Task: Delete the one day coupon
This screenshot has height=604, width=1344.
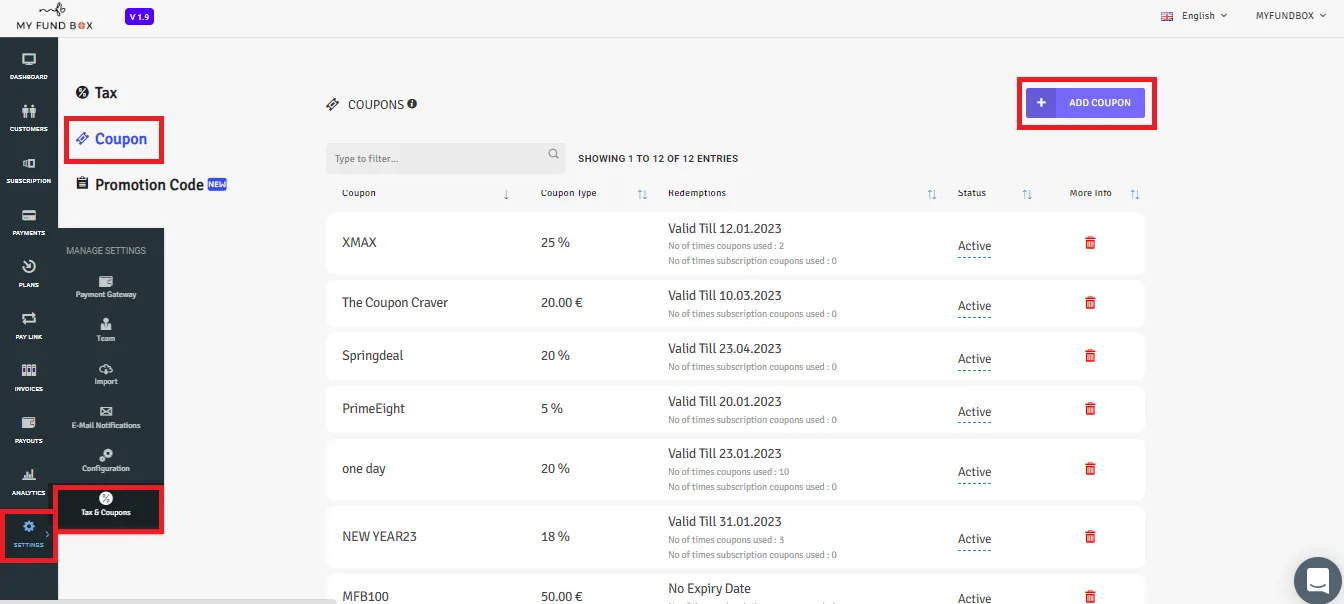Action: pyautogui.click(x=1090, y=469)
